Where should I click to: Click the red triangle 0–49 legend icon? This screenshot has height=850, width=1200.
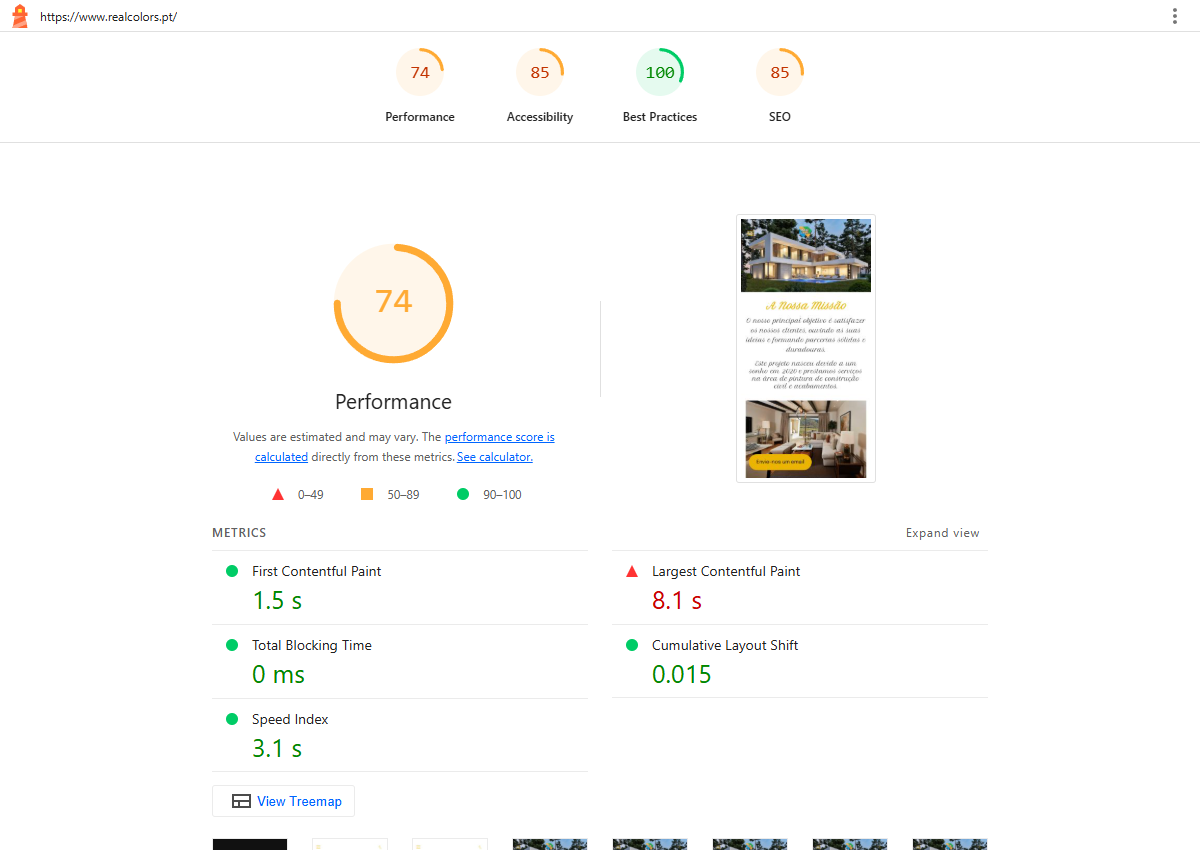(x=278, y=494)
